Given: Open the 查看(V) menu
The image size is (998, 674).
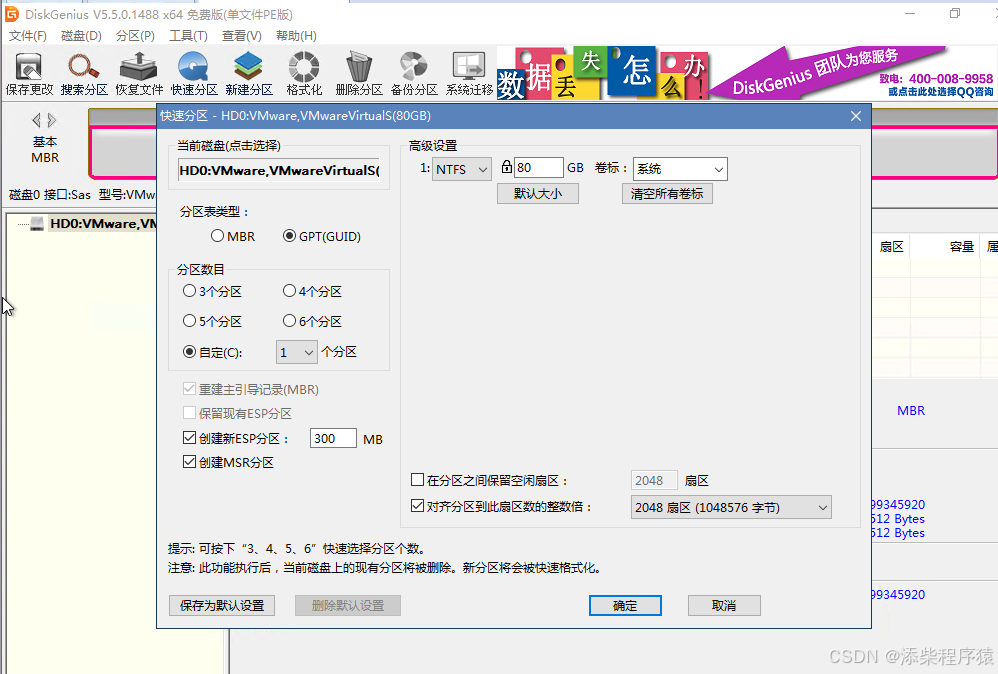Looking at the screenshot, I should click(241, 36).
